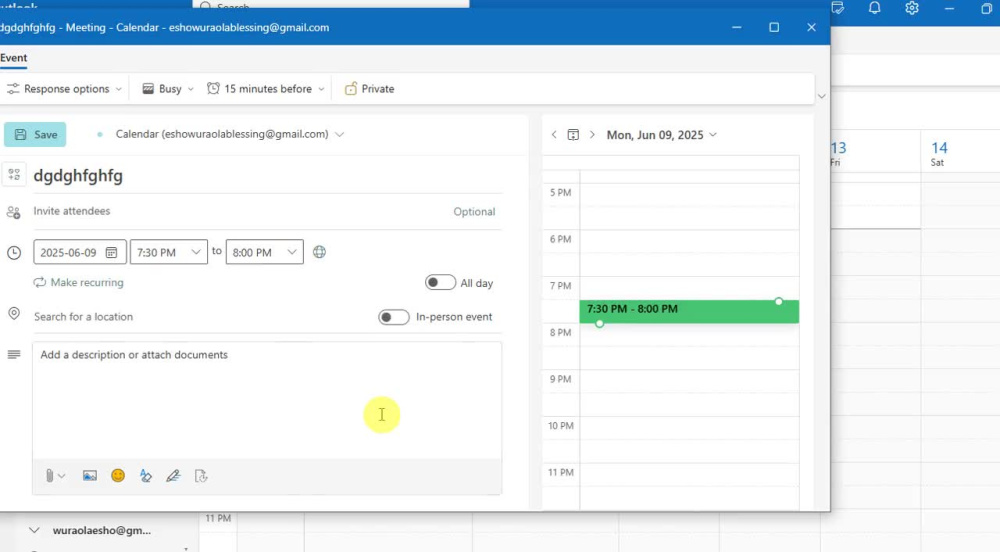This screenshot has width=1000, height=552.
Task: Open date picker calendar icon
Action: [x=111, y=252]
